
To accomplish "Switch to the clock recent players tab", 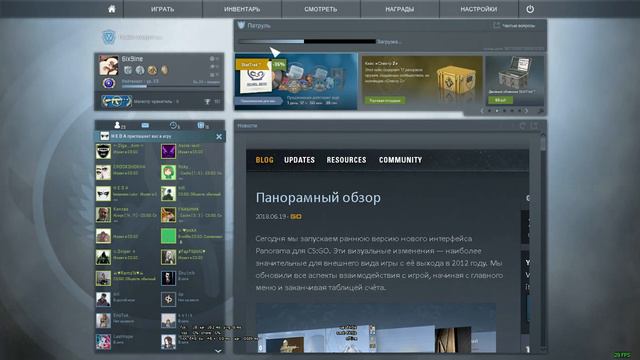I will coord(173,125).
